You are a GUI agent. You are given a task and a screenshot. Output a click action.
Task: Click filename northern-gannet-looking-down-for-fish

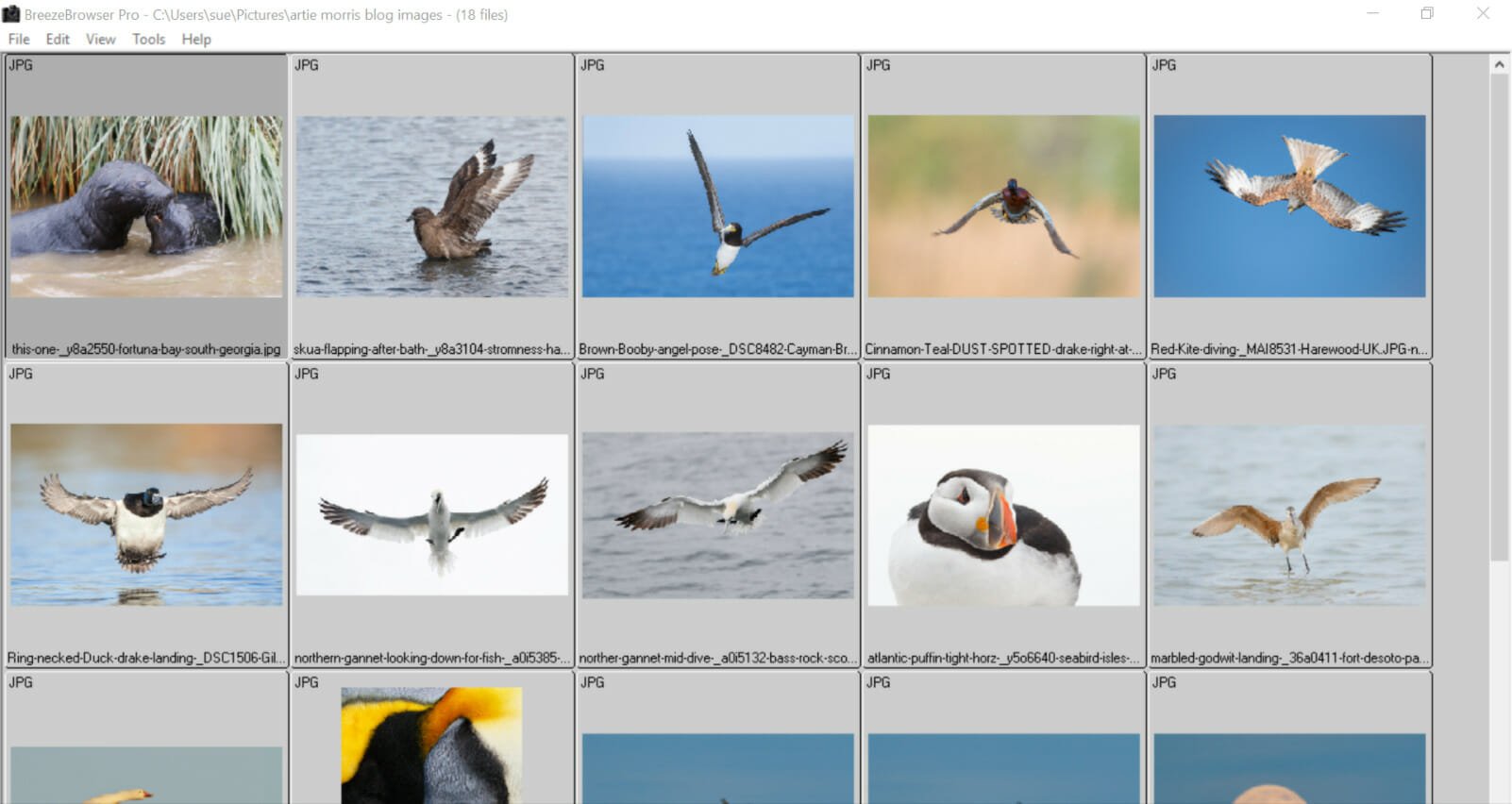coord(431,658)
